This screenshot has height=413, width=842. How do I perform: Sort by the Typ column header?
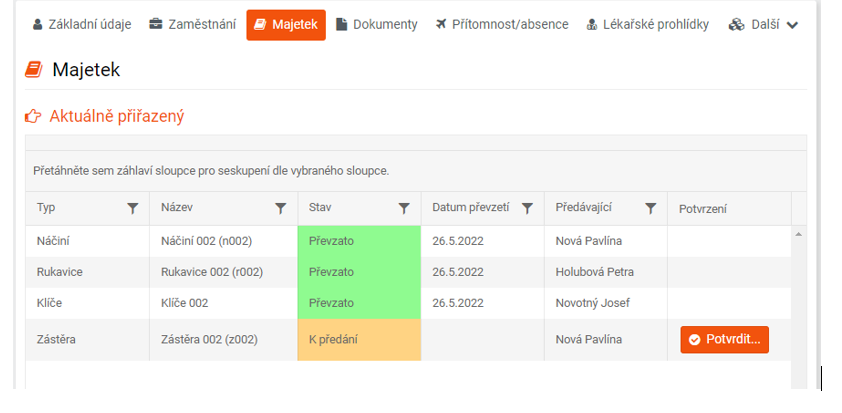pyautogui.click(x=46, y=208)
